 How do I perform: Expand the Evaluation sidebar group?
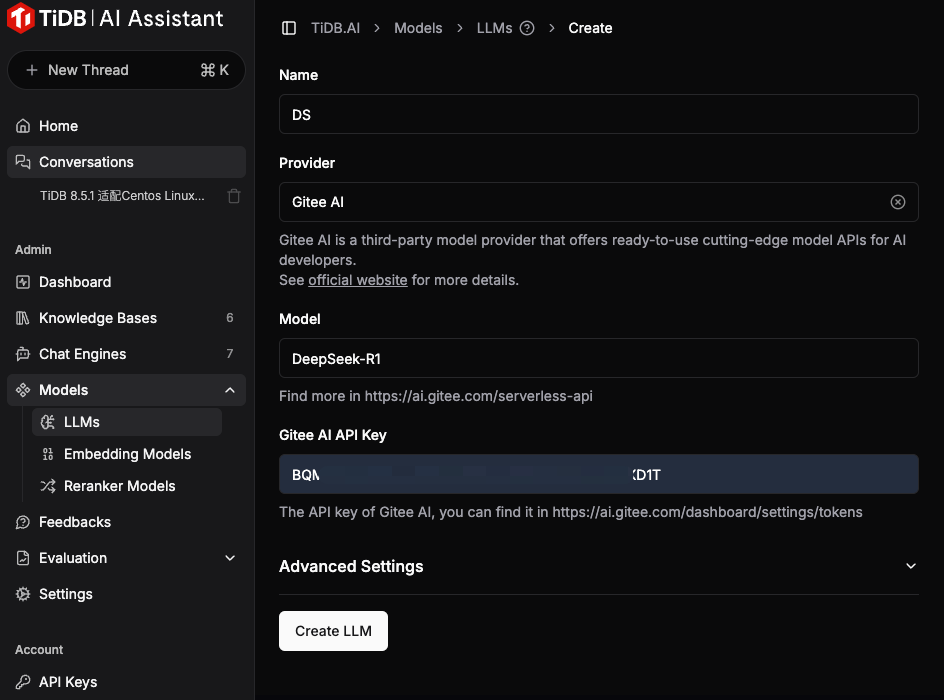[229, 558]
